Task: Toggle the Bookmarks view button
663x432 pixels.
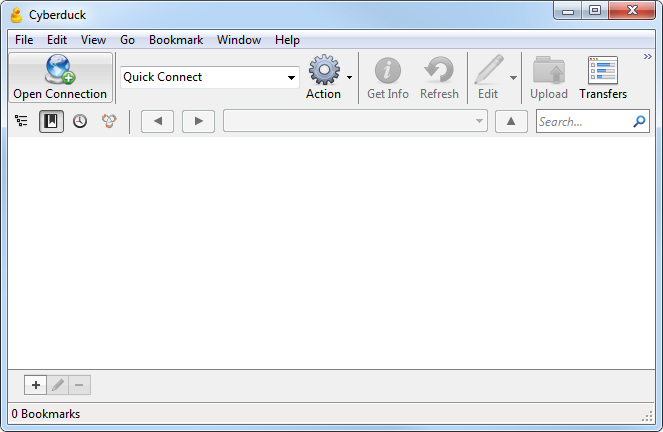Action: click(x=51, y=121)
